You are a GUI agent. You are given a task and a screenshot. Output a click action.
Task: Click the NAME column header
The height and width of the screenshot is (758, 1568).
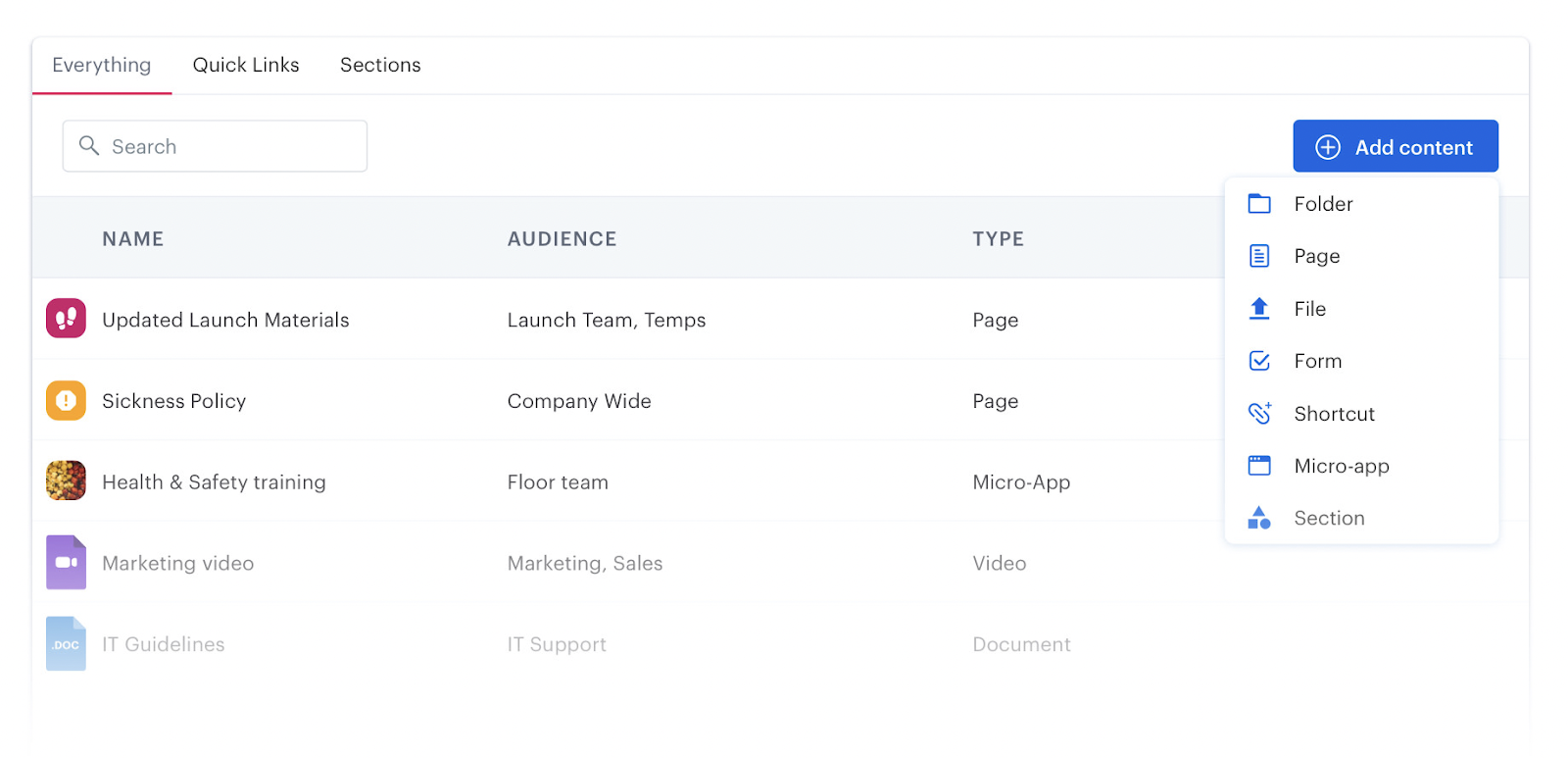click(x=133, y=239)
